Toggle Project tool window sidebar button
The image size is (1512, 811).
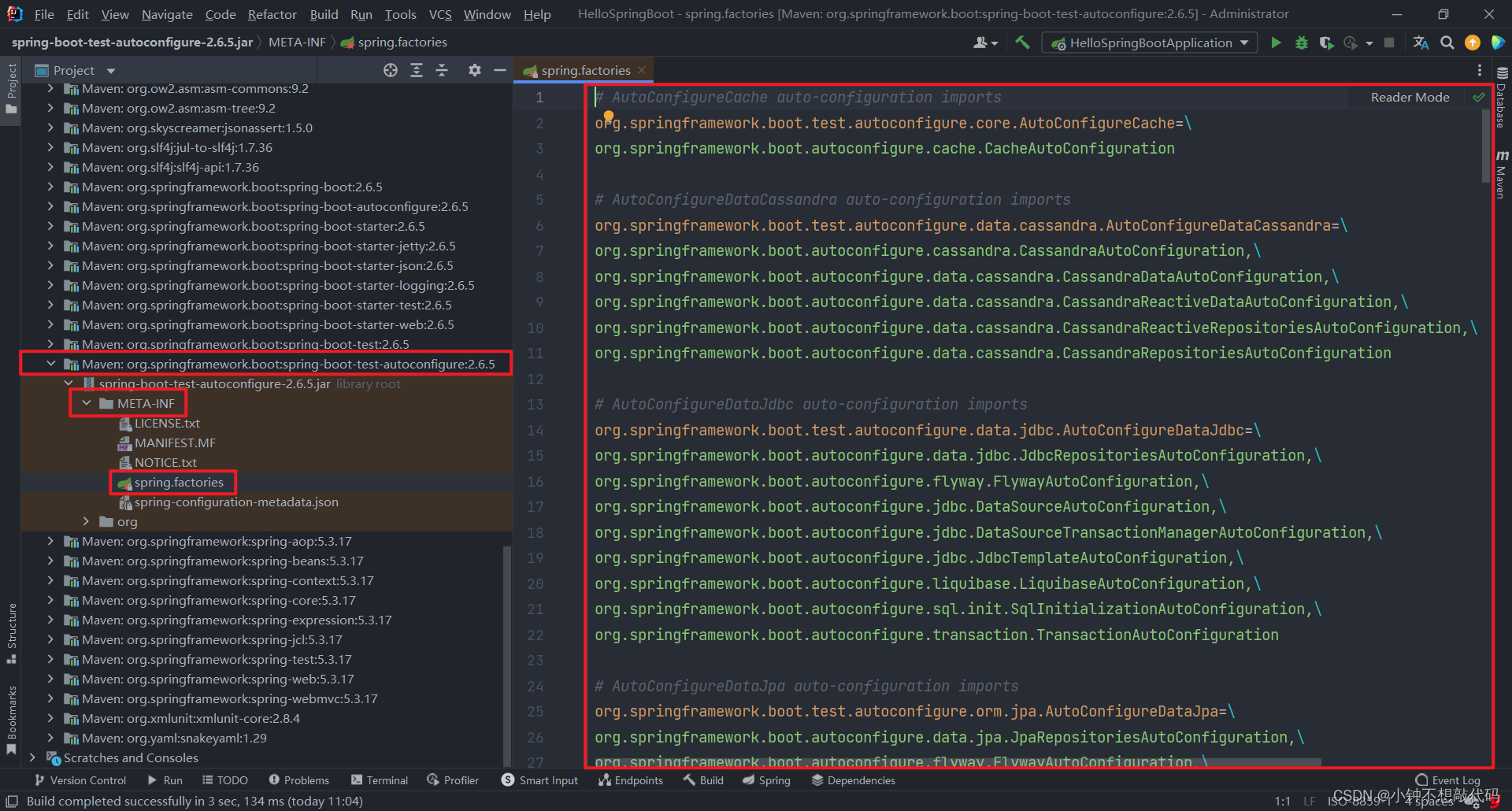[11, 88]
